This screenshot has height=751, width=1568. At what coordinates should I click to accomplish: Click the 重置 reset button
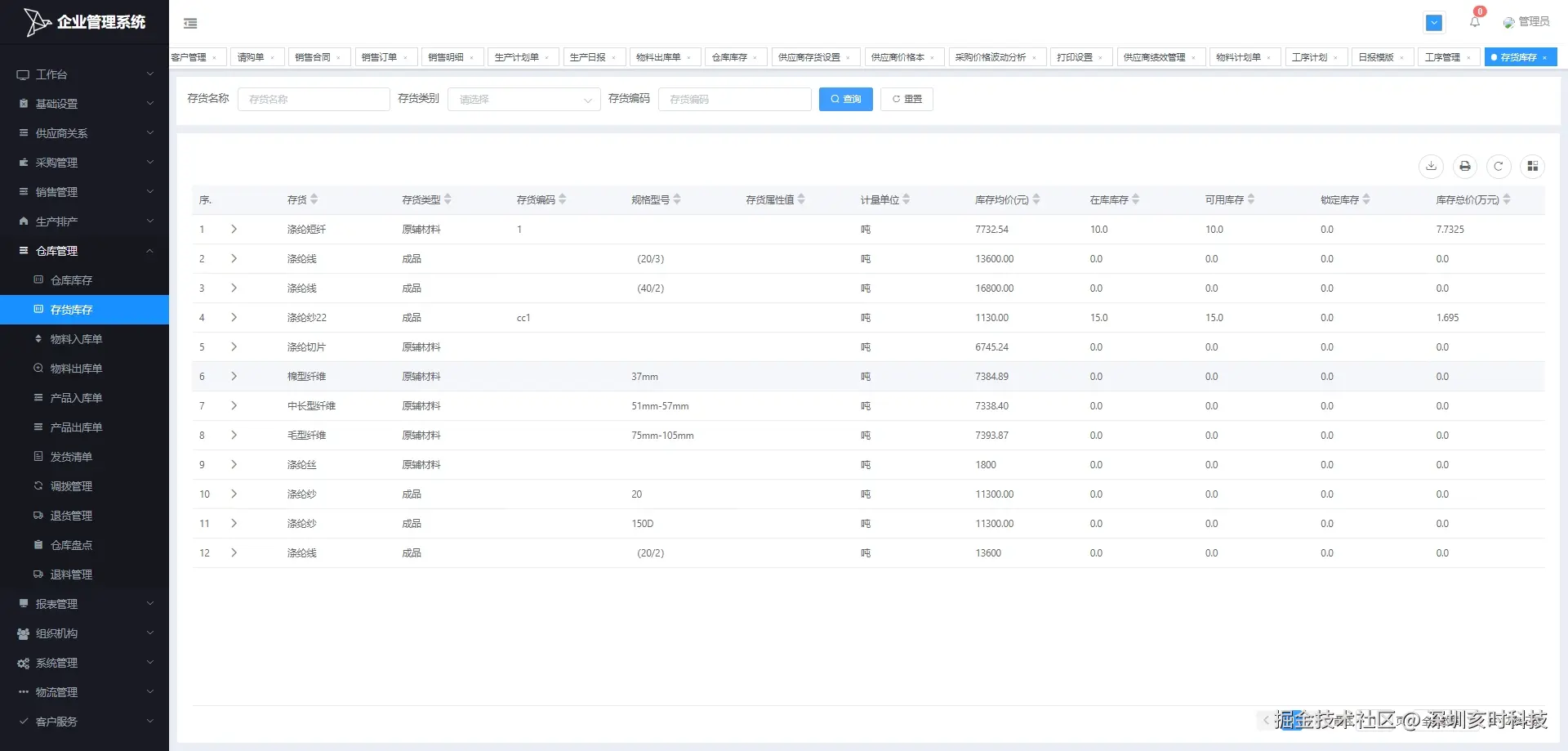906,99
